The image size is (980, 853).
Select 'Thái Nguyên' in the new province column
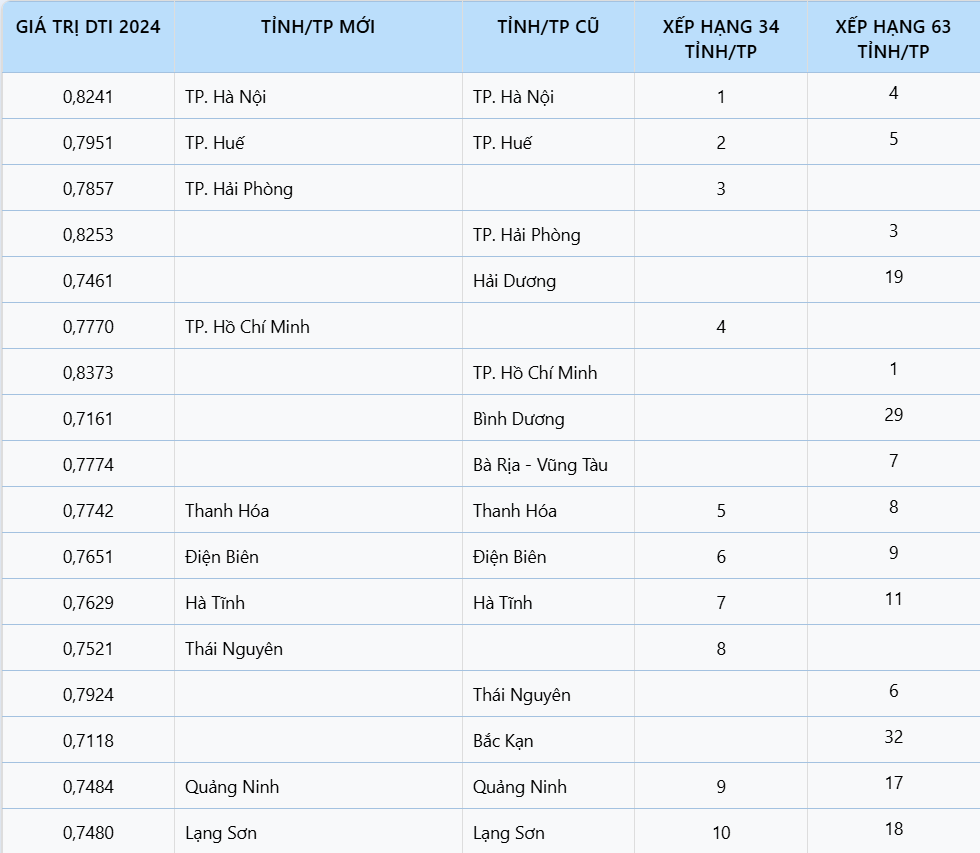coord(234,649)
